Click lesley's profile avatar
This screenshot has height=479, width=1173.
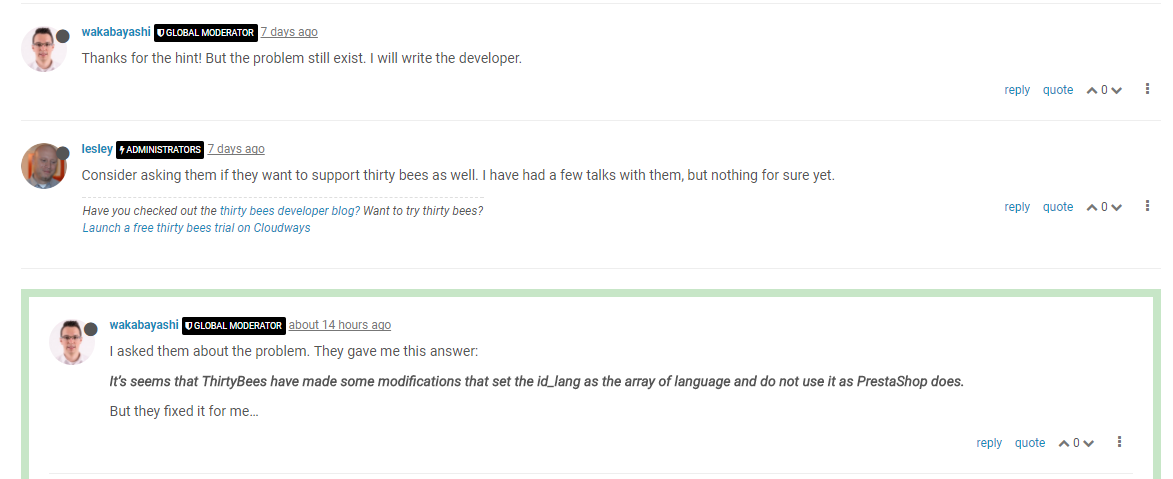tap(43, 166)
